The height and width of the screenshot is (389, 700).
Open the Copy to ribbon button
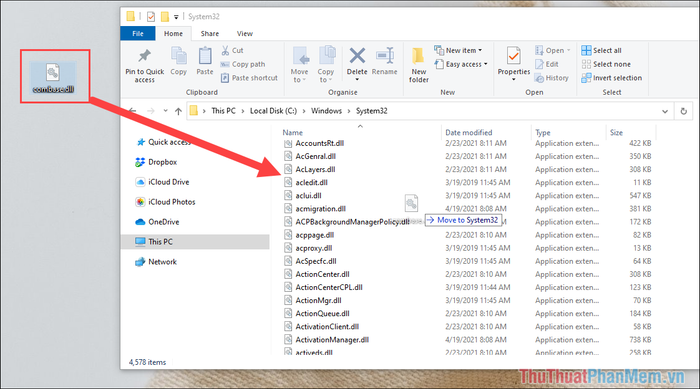pyautogui.click(x=326, y=65)
